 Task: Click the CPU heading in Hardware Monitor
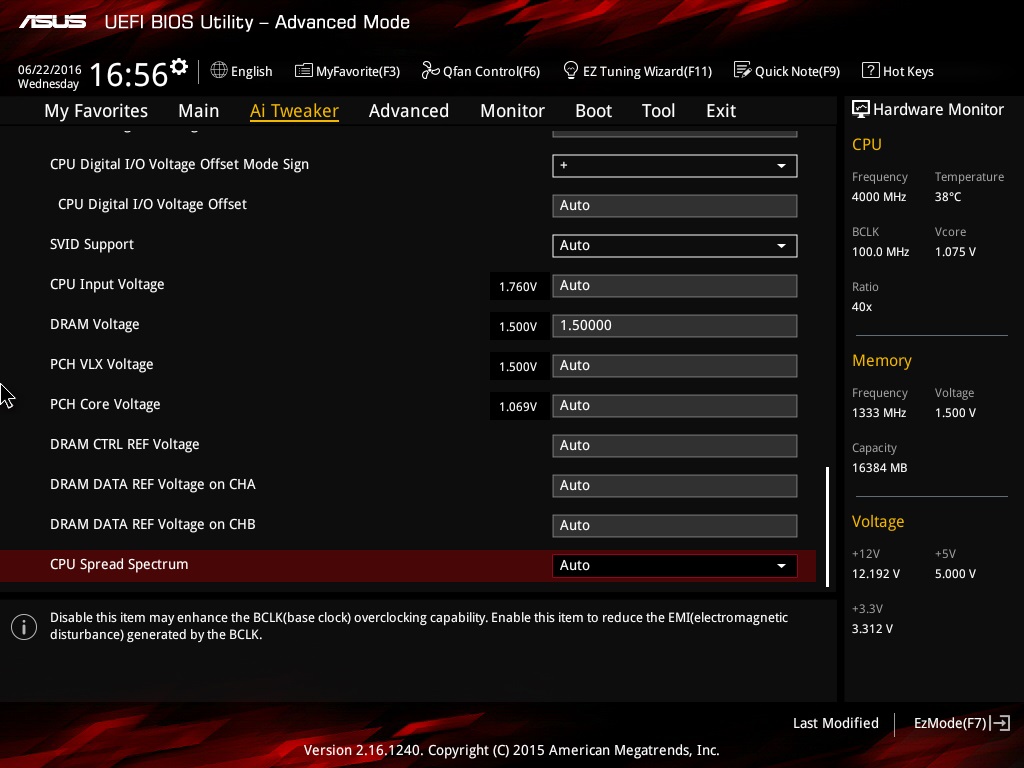[x=867, y=144]
